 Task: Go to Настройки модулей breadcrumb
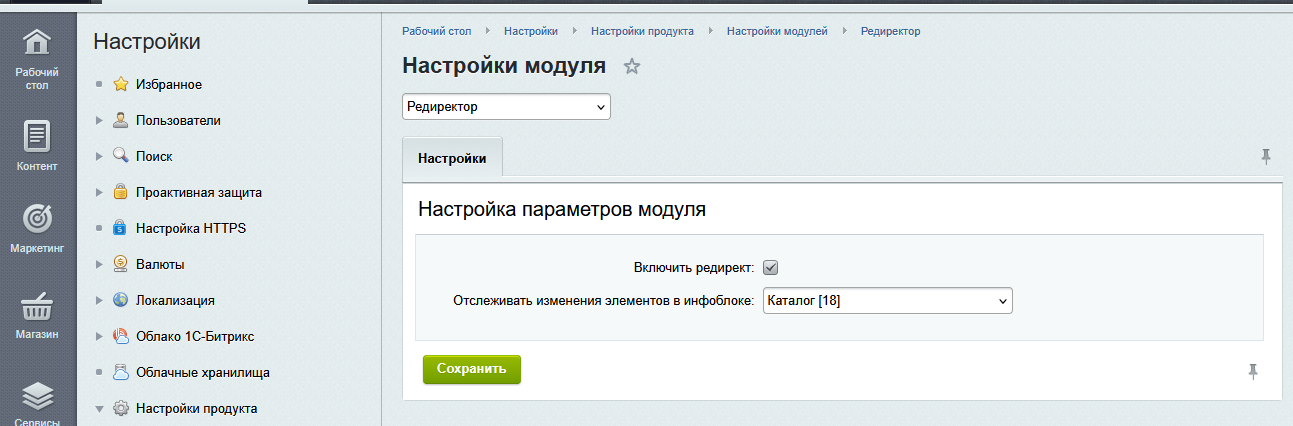pyautogui.click(x=777, y=31)
